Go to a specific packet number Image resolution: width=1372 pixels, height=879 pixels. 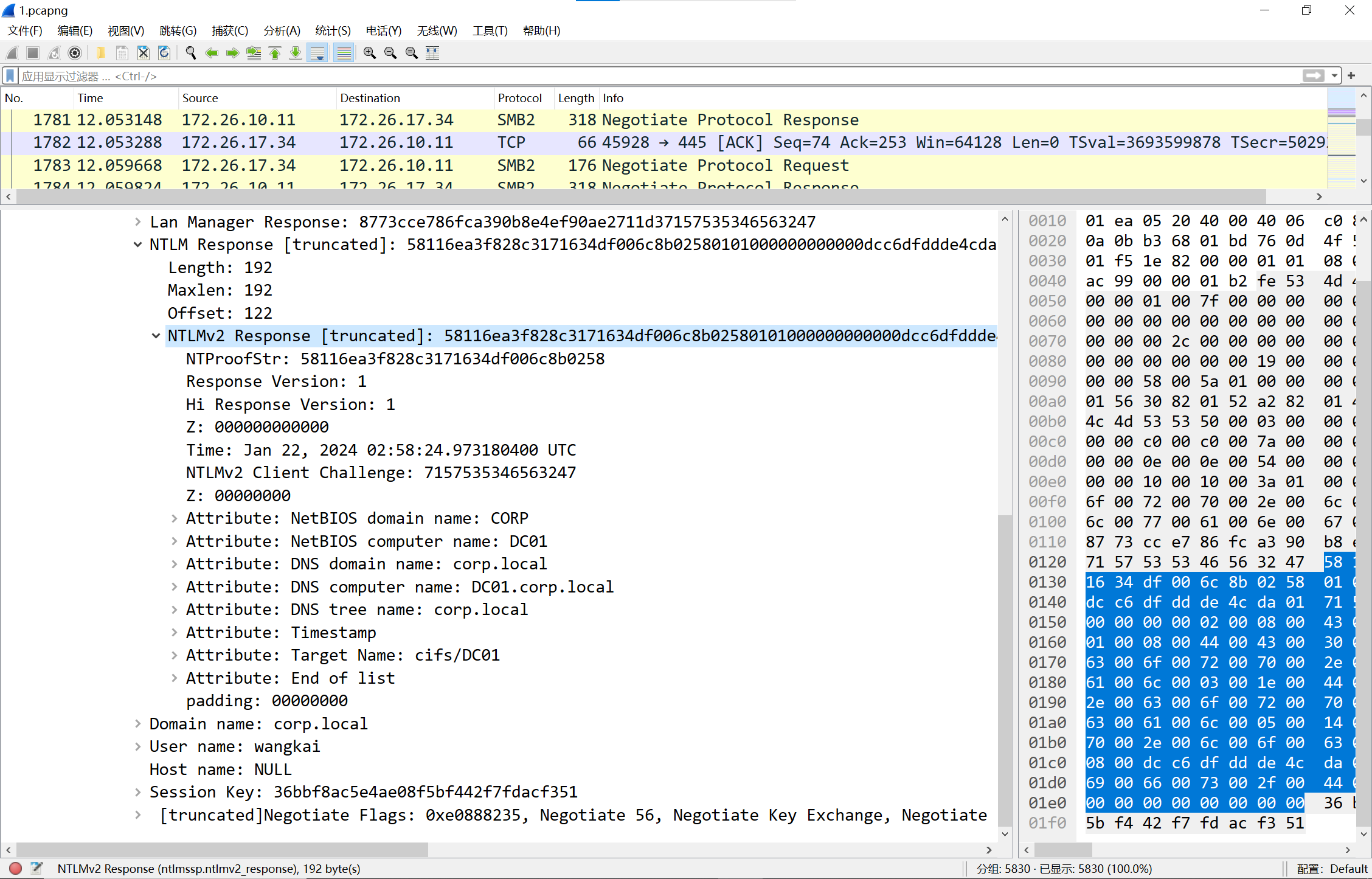pyautogui.click(x=254, y=53)
